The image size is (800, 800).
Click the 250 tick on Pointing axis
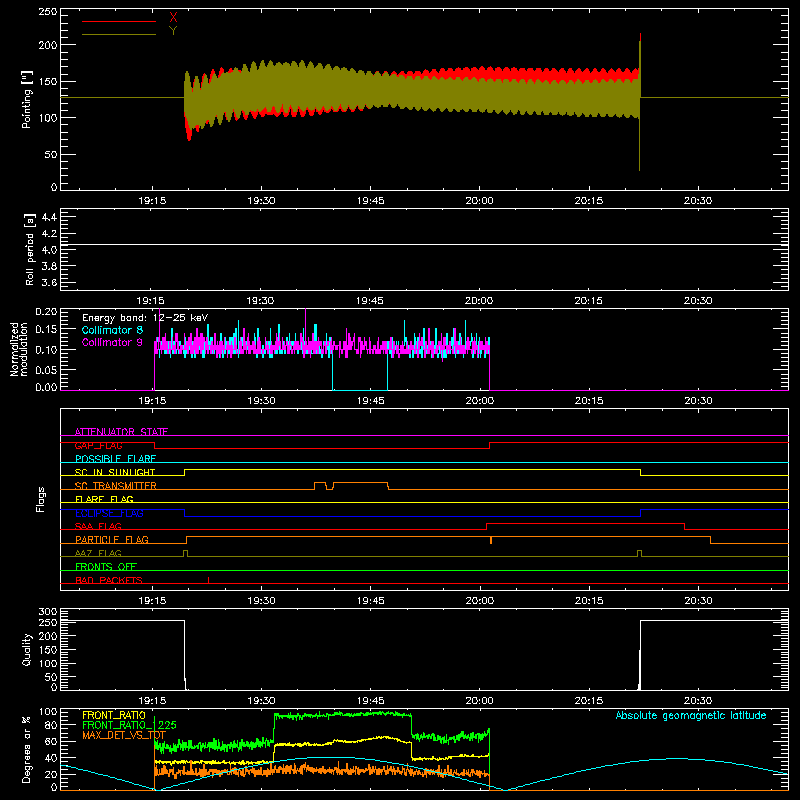[x=48, y=12]
